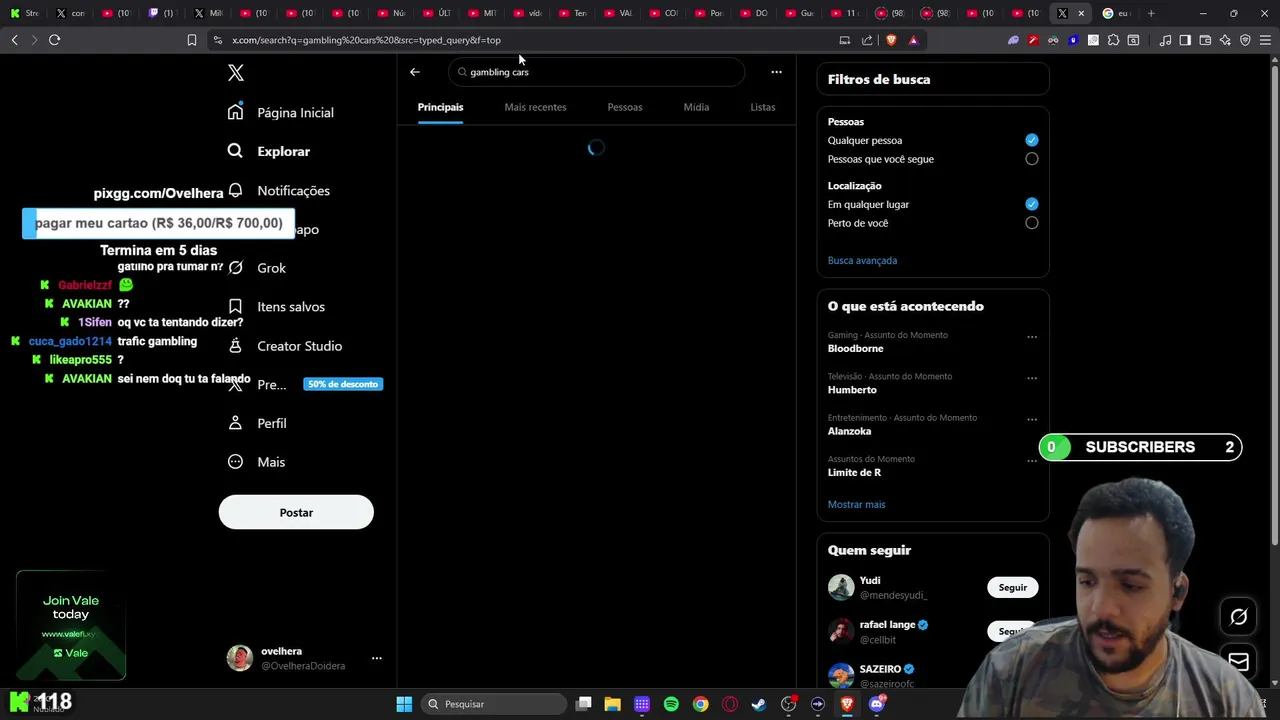Screen dimensions: 1280x720
Task: Open Spotify from the taskbar
Action: click(x=671, y=704)
